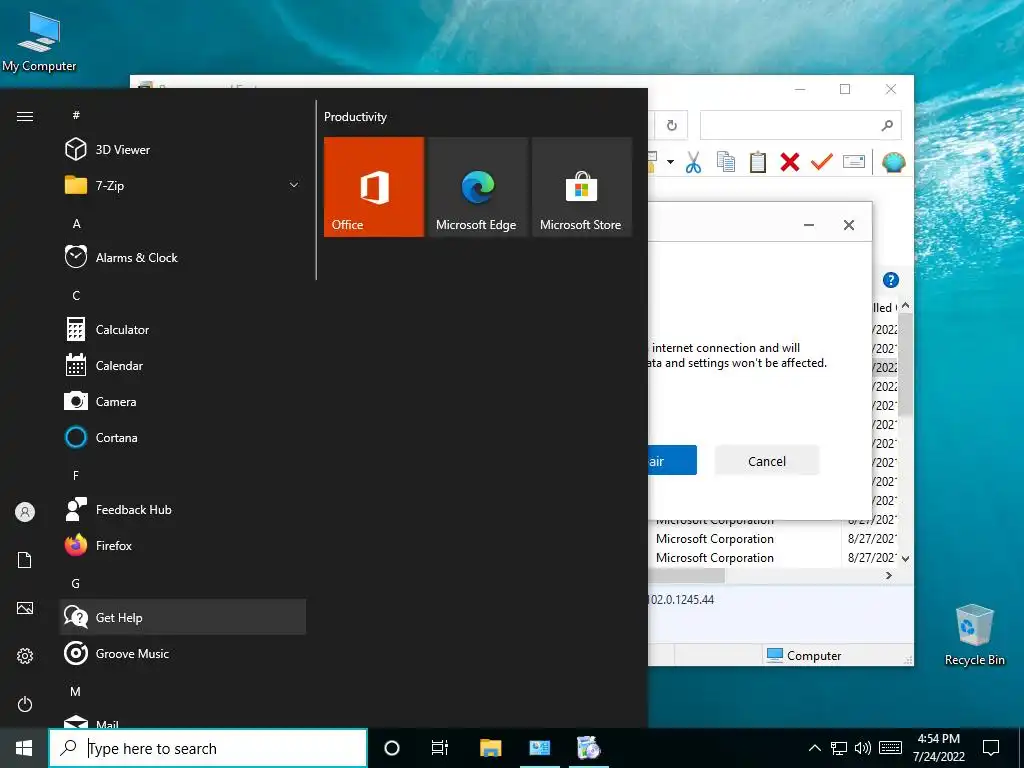Click the red X Delete toolbar icon
This screenshot has width=1024, height=768.
[x=790, y=162]
